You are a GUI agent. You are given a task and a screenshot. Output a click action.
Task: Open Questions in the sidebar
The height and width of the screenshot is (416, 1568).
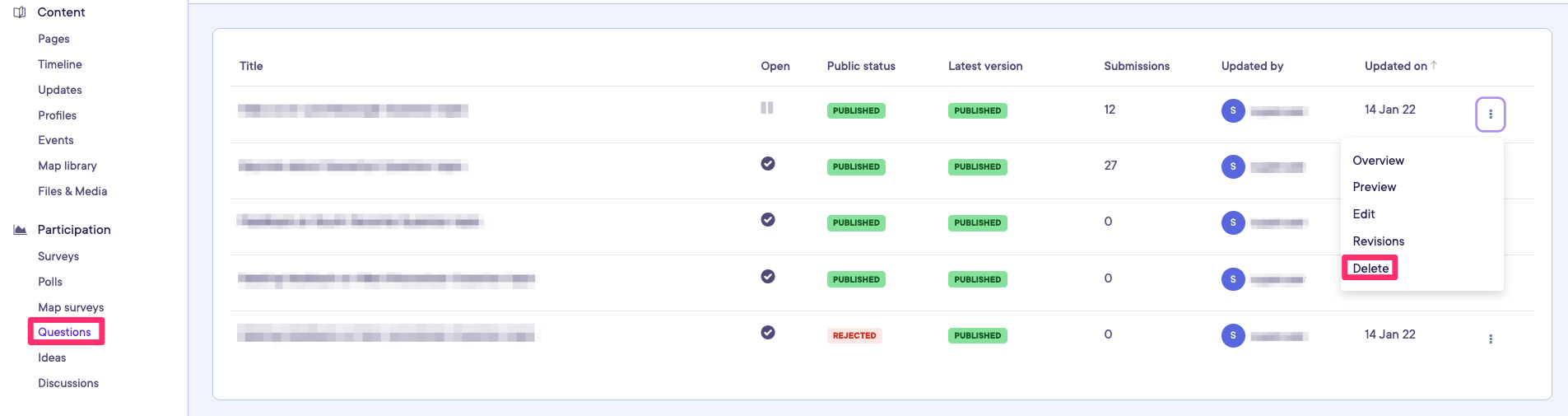(x=64, y=332)
